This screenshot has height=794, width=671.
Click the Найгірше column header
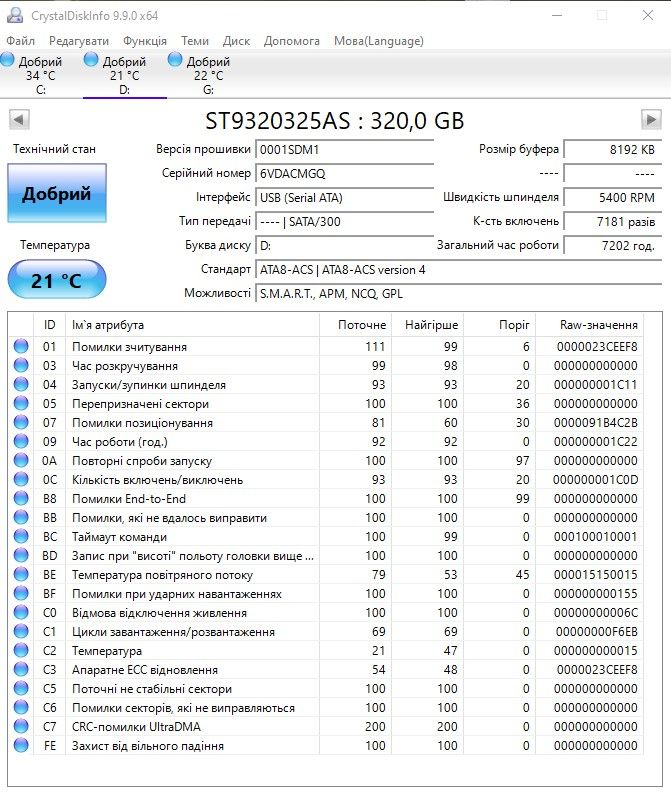coord(428,325)
